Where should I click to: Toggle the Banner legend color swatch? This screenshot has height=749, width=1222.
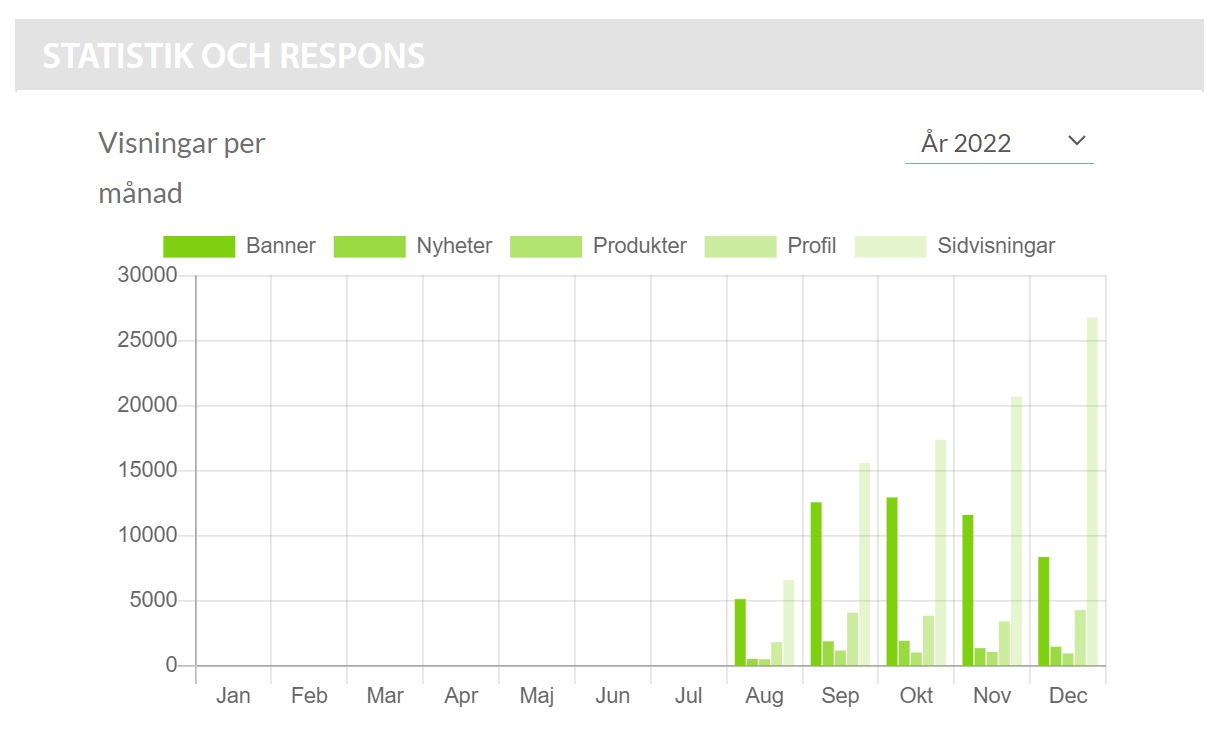199,246
